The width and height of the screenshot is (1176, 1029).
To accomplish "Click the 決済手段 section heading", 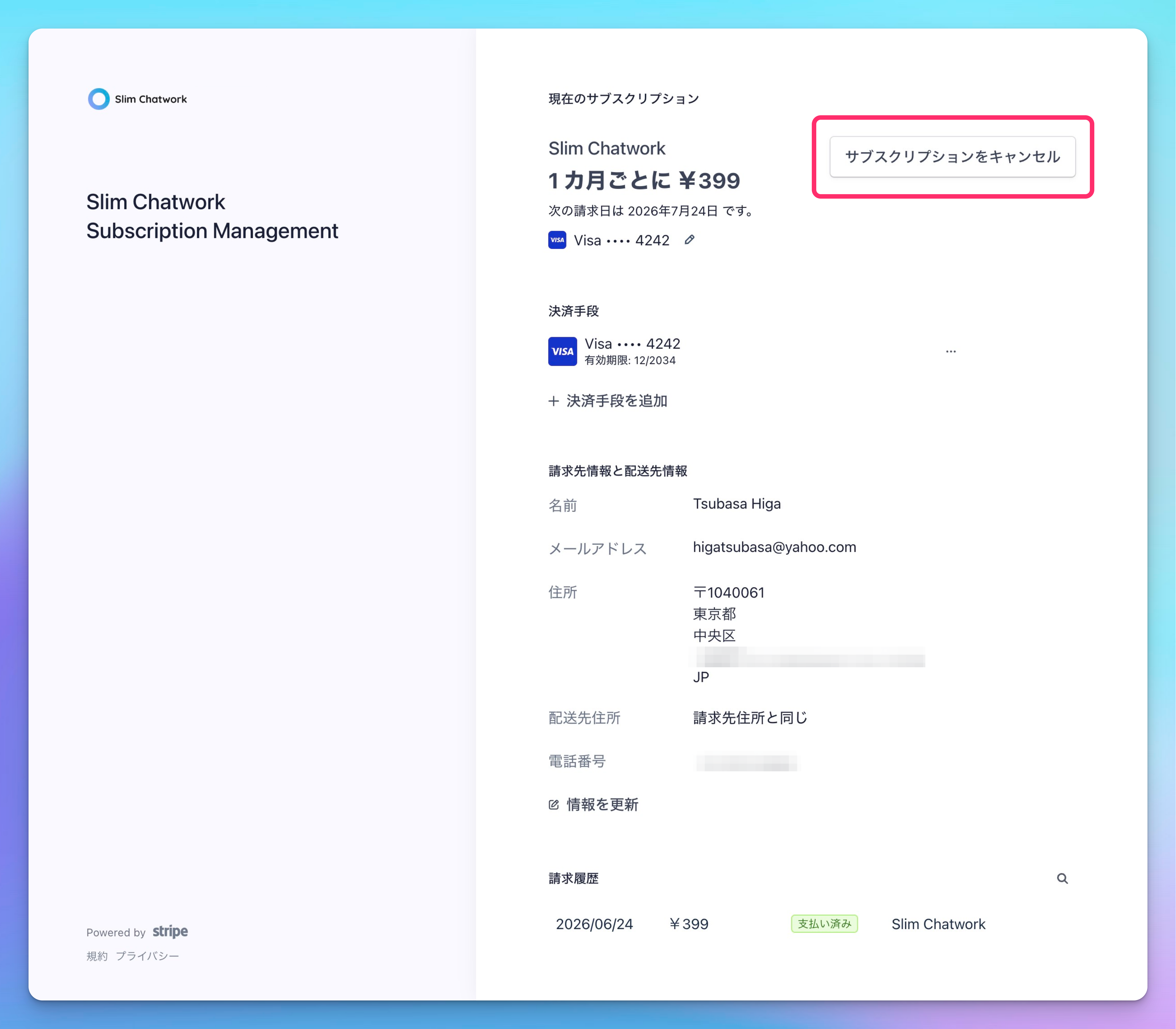I will tap(573, 311).
